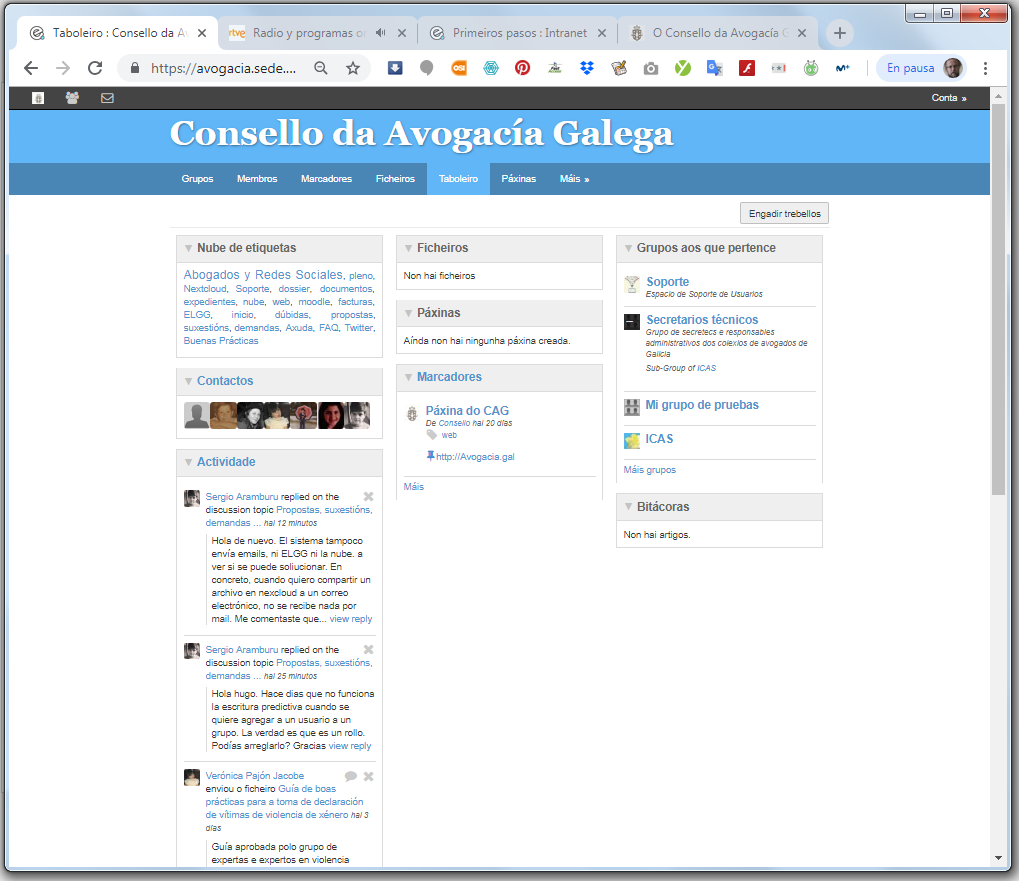
Task: Open the Pinterest extension icon
Action: [522, 68]
